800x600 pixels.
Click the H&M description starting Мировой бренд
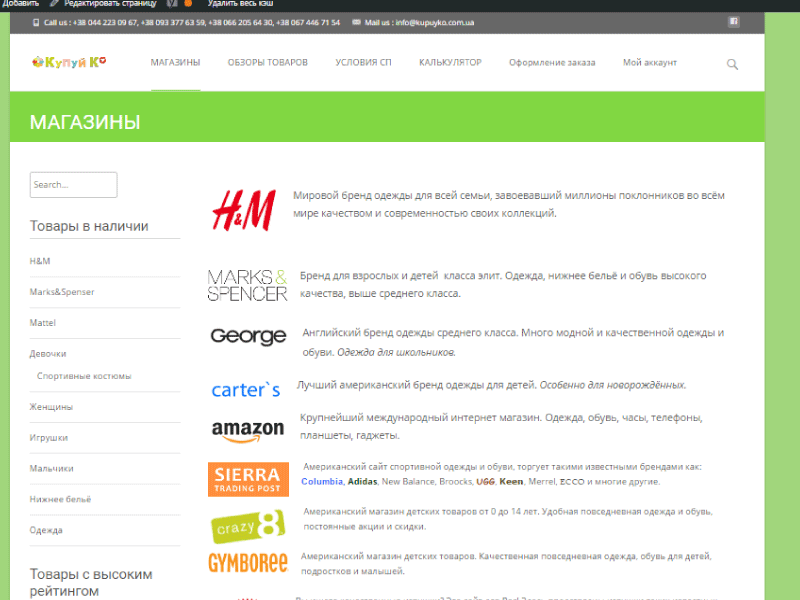pyautogui.click(x=509, y=204)
